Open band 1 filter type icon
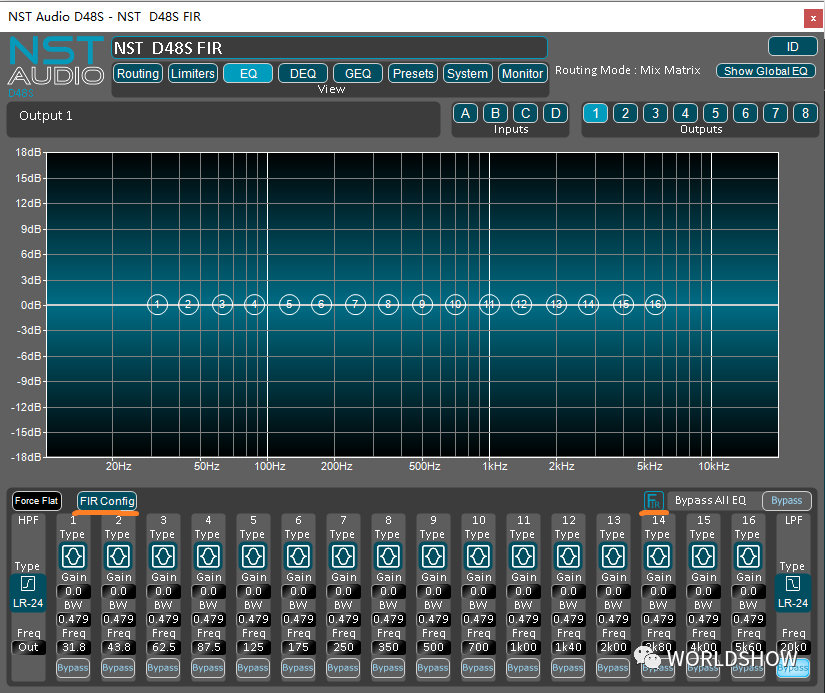The height and width of the screenshot is (693, 825). coord(73,556)
